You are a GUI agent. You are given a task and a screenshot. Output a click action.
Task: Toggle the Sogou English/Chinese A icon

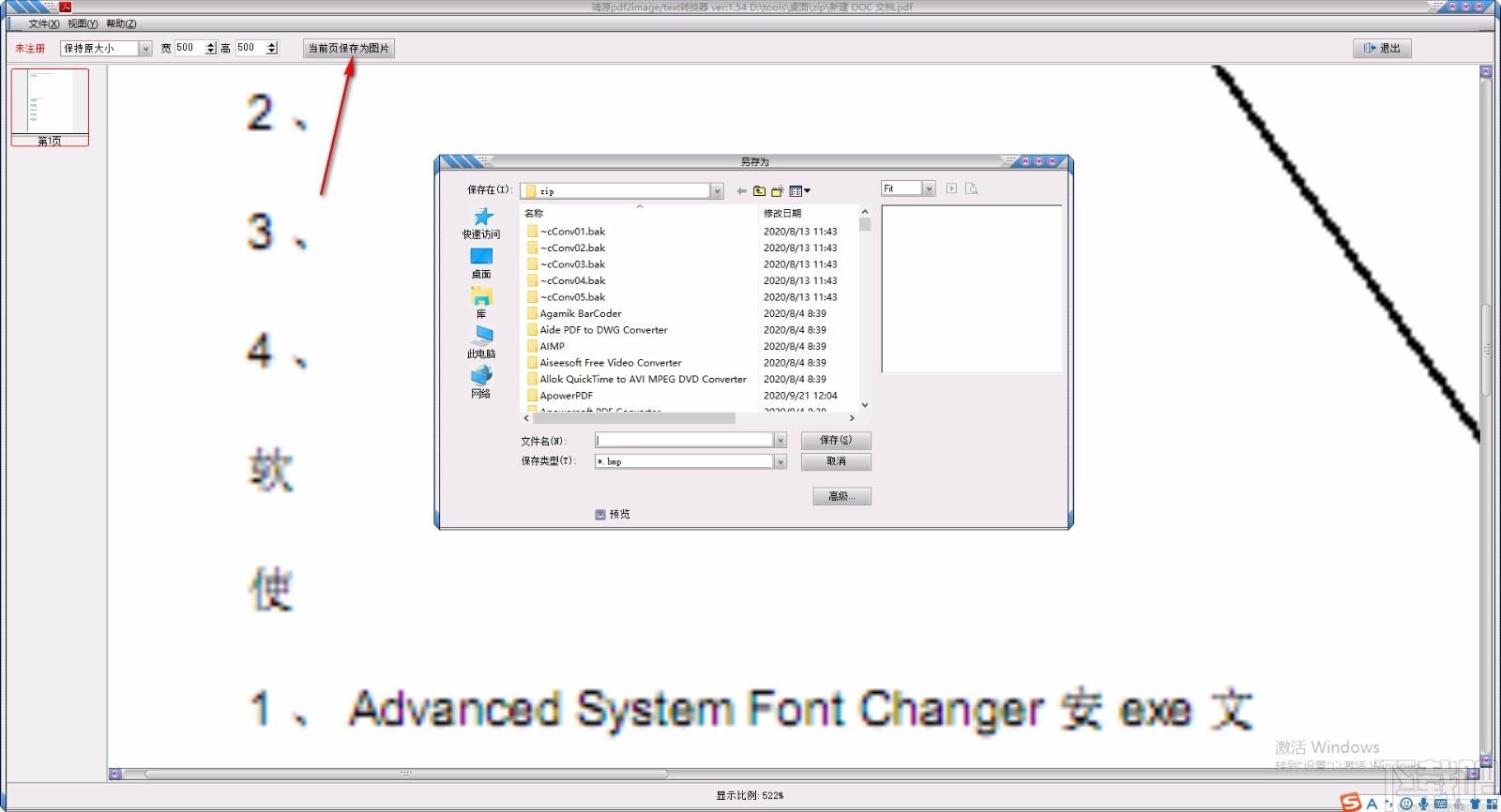1372,804
